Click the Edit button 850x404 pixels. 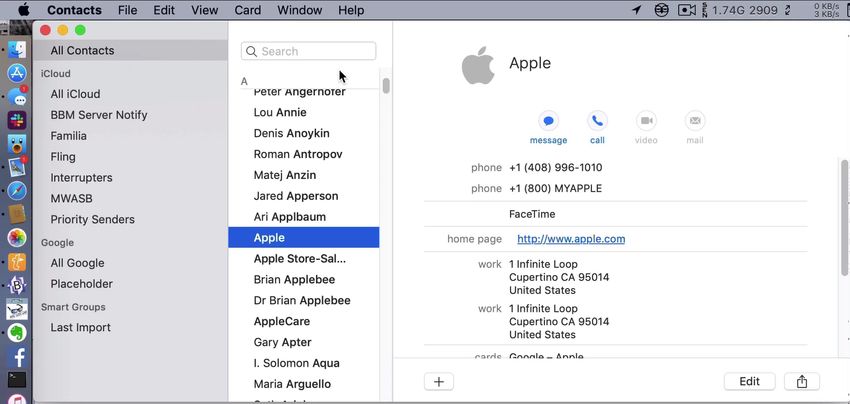pos(750,382)
